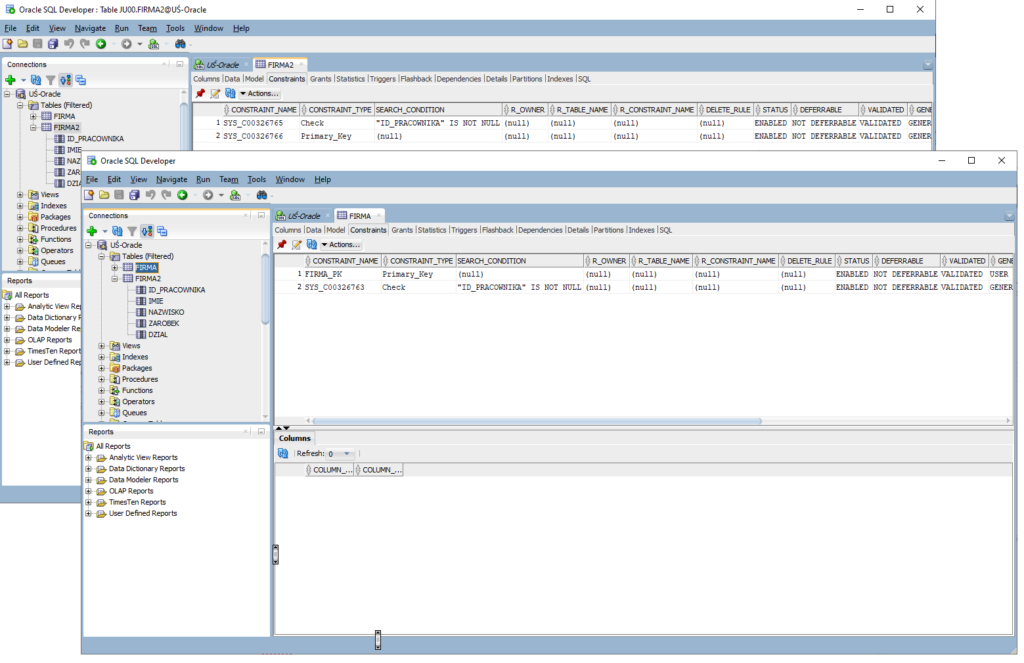Click the green New Connection plus in front window

[91, 231]
